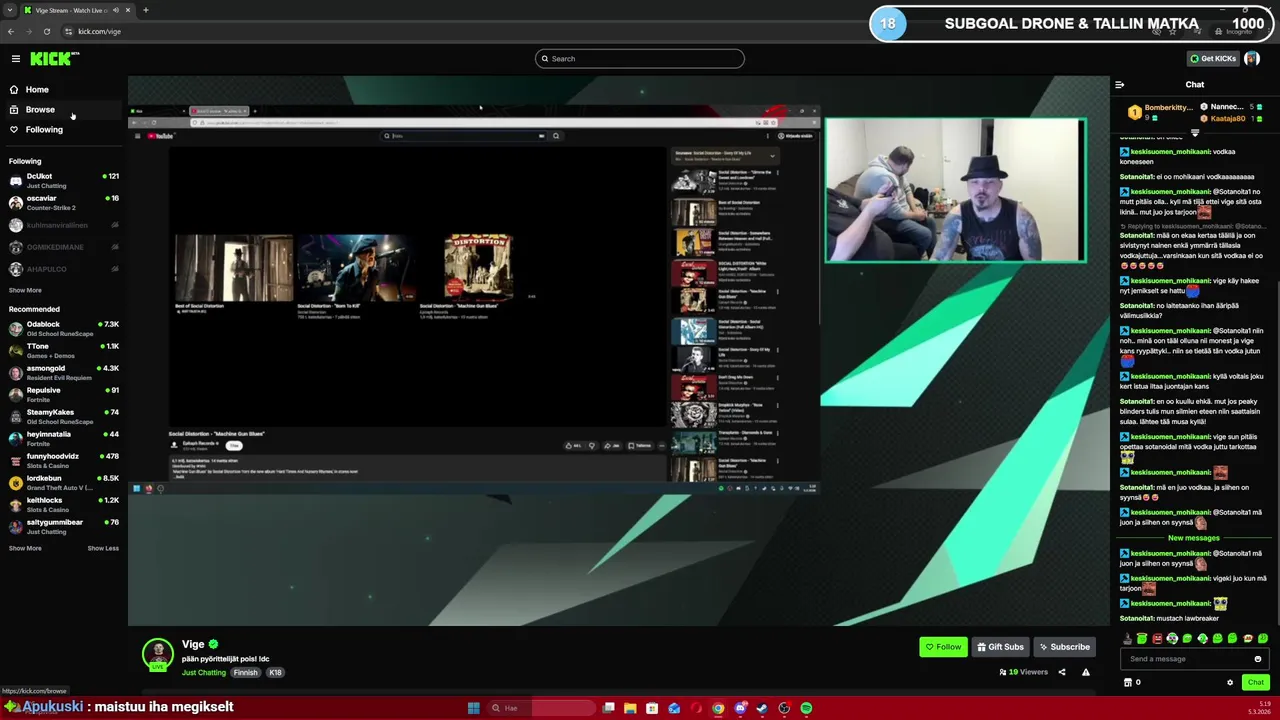Screen dimensions: 1280x720
Task: Open Microsoft Store from taskbar
Action: click(x=652, y=708)
